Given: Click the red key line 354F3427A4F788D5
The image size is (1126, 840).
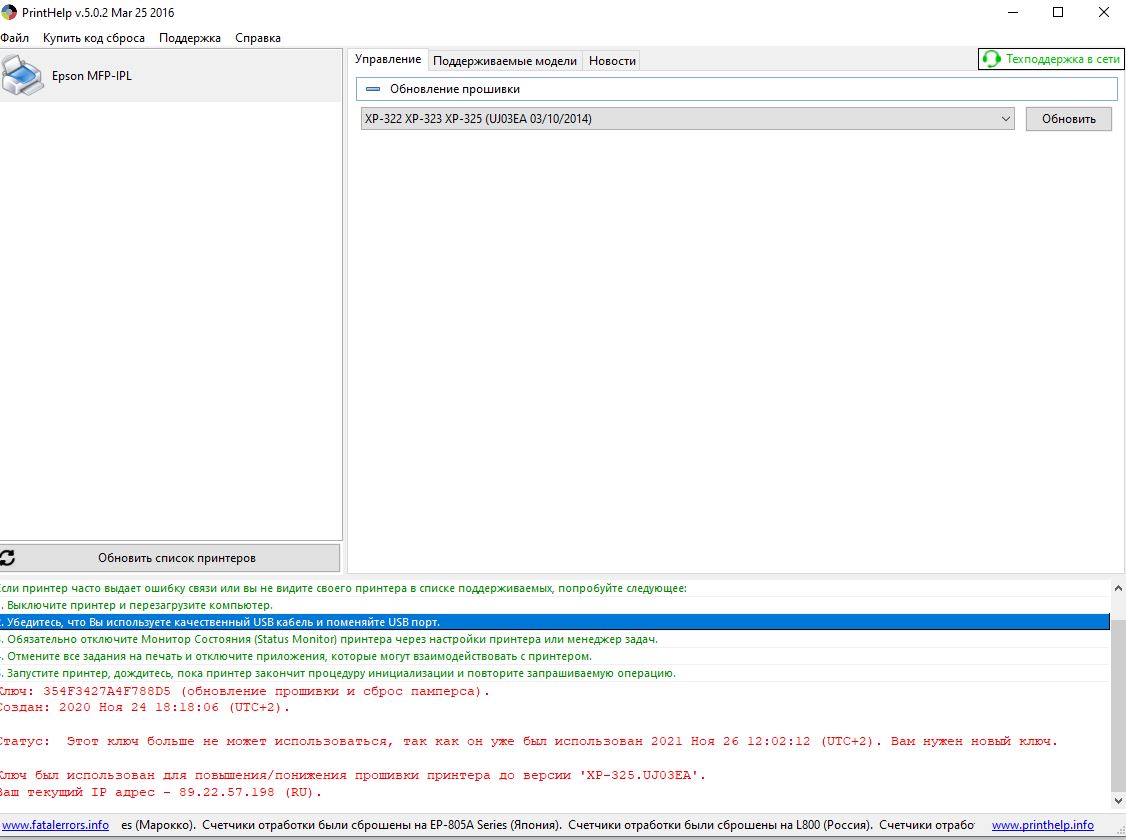Looking at the screenshot, I should point(244,691).
